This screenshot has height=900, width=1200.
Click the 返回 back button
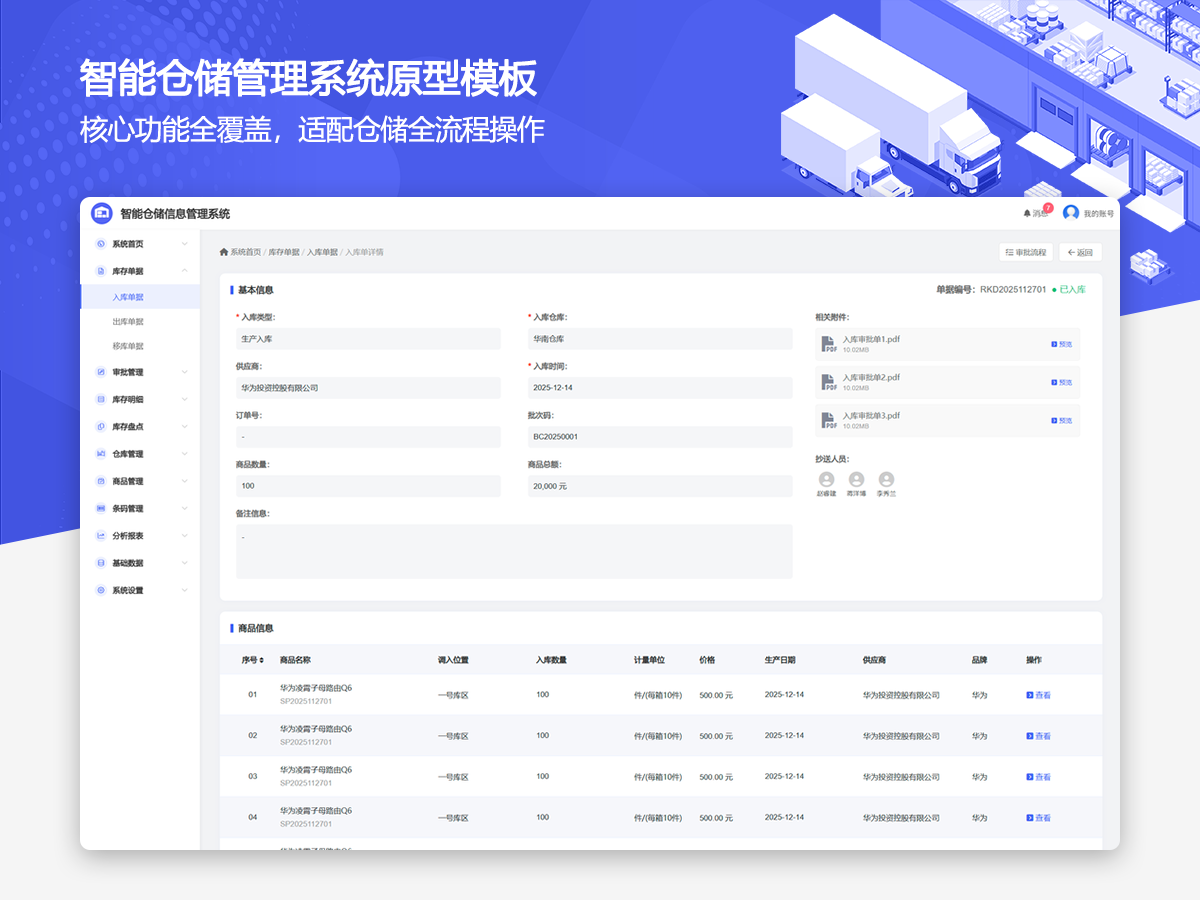click(x=1080, y=252)
